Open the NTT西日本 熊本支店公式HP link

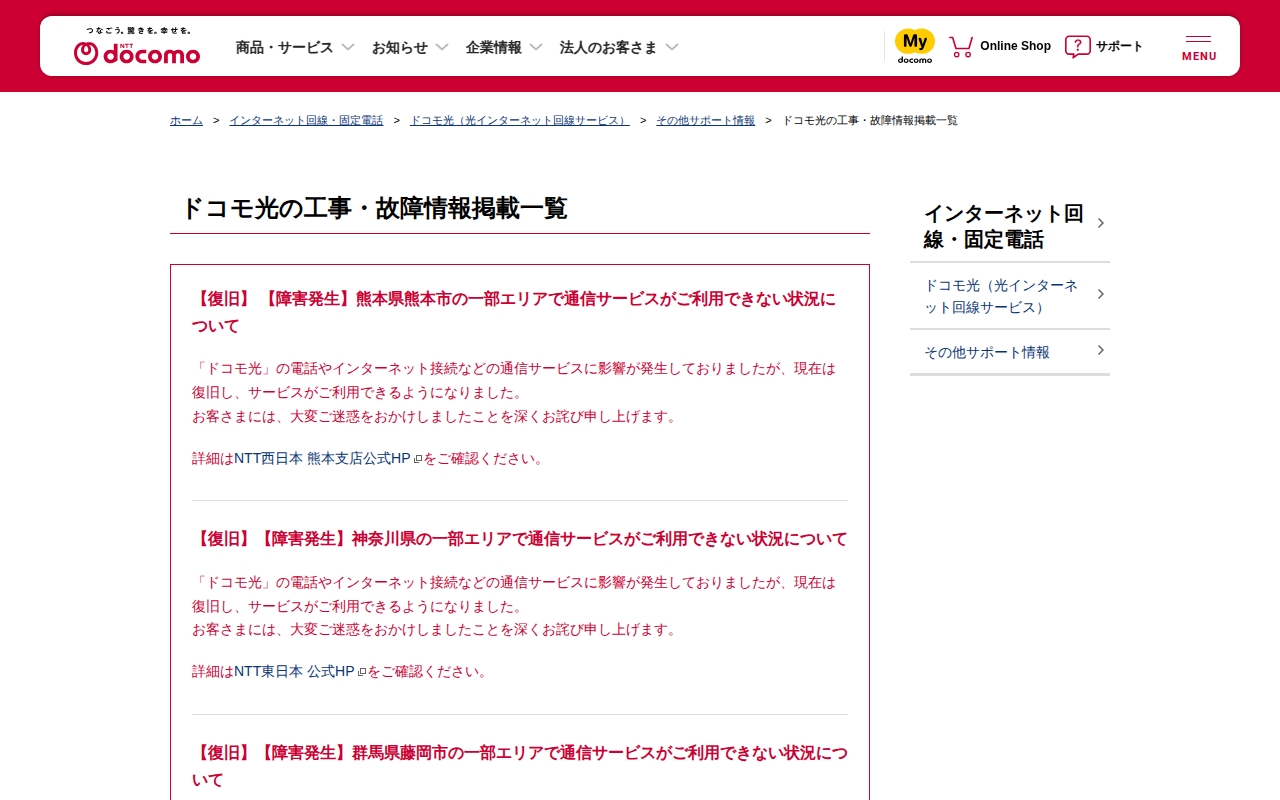click(322, 458)
